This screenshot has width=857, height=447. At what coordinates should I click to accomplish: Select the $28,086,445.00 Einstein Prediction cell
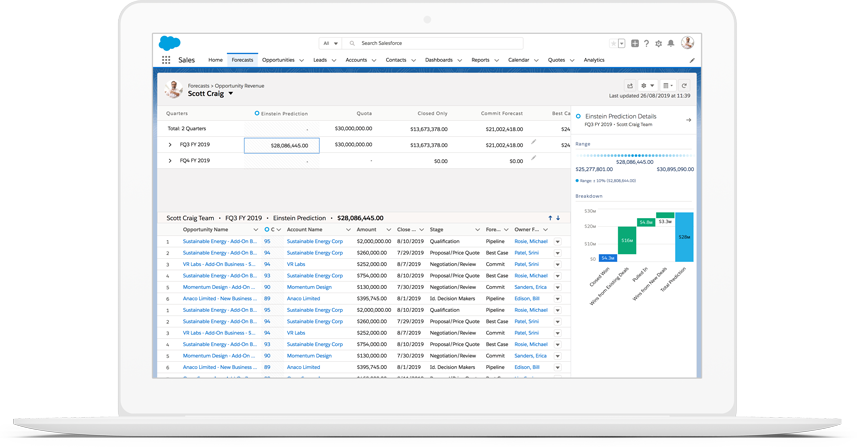pos(281,145)
